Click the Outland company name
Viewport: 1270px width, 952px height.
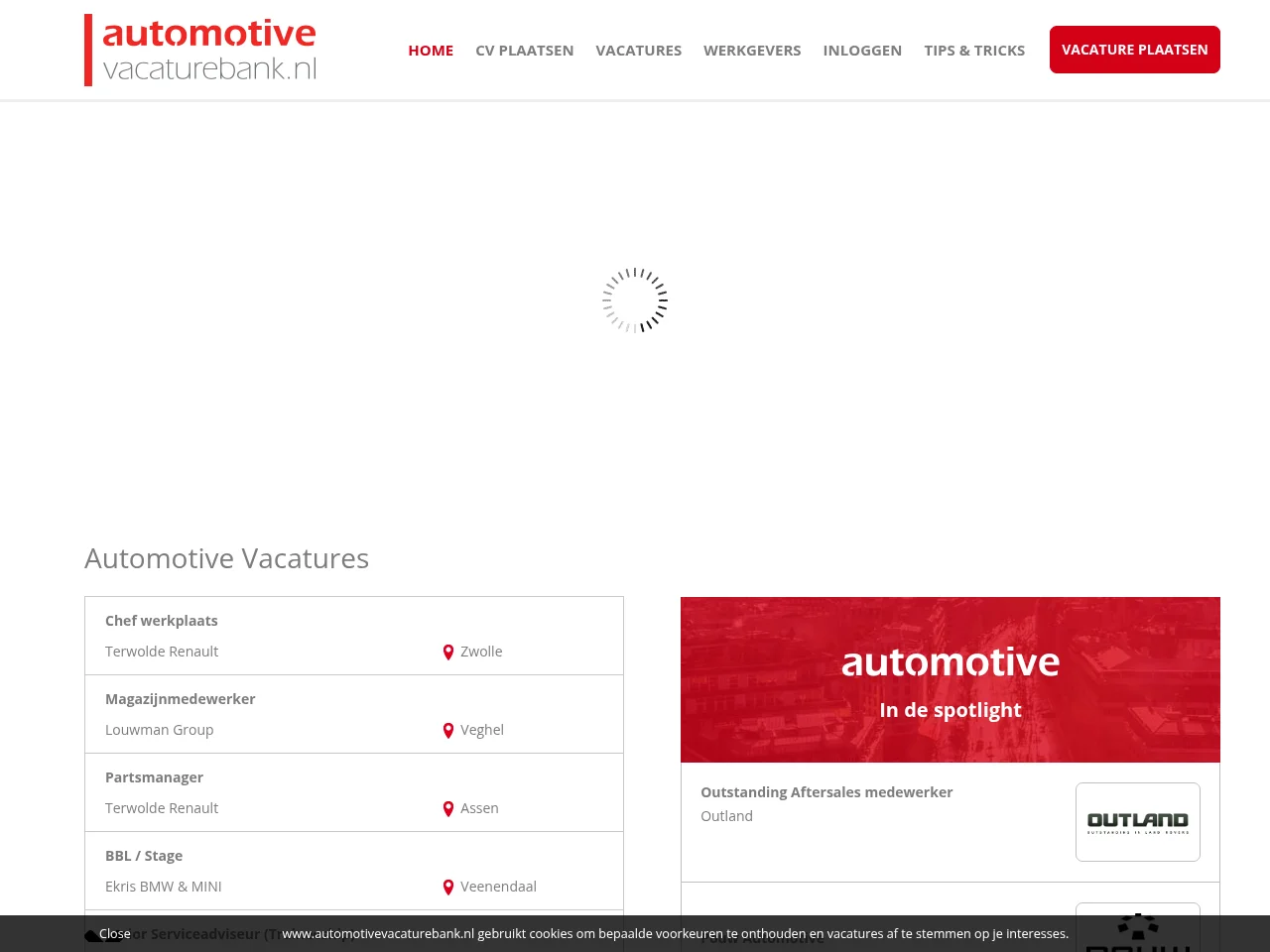(726, 816)
